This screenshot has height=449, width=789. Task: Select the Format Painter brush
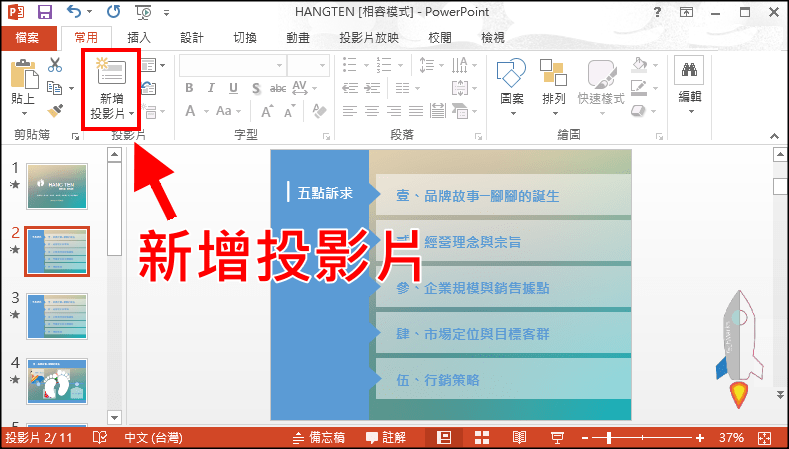coord(55,111)
